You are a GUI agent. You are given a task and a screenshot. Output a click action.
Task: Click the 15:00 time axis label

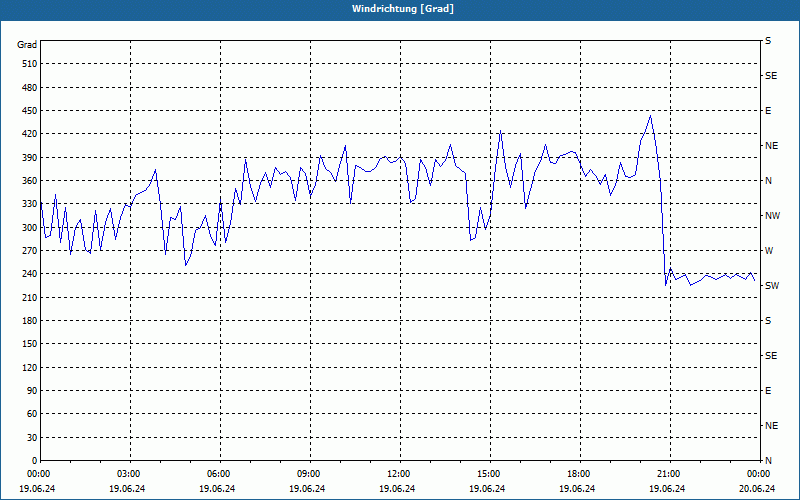click(x=490, y=474)
